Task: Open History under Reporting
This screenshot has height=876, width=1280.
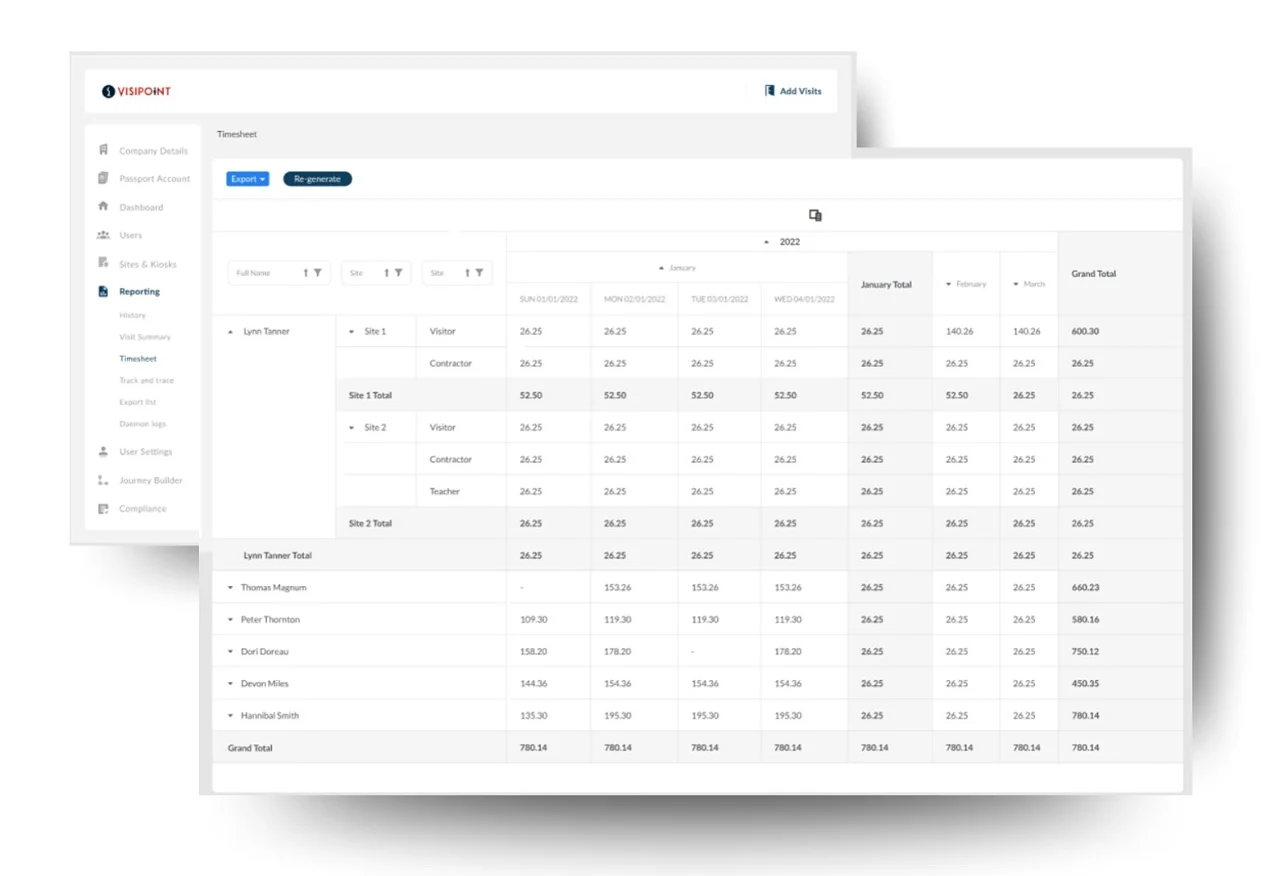Action: (x=132, y=315)
